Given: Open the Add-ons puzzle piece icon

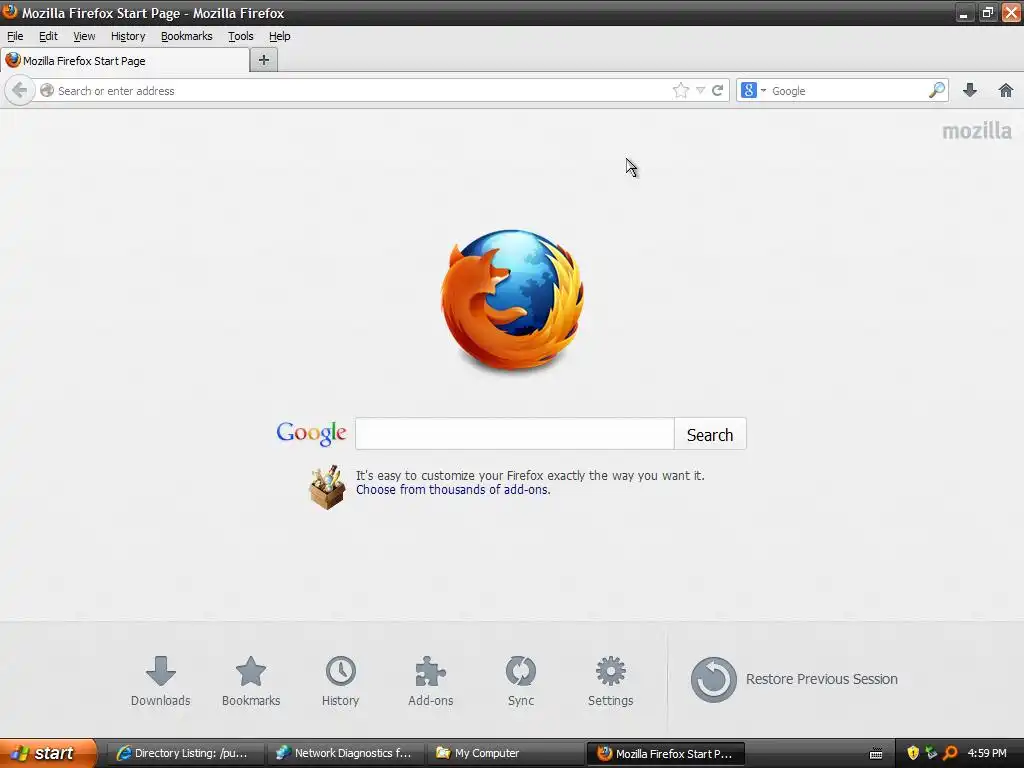Looking at the screenshot, I should (430, 681).
